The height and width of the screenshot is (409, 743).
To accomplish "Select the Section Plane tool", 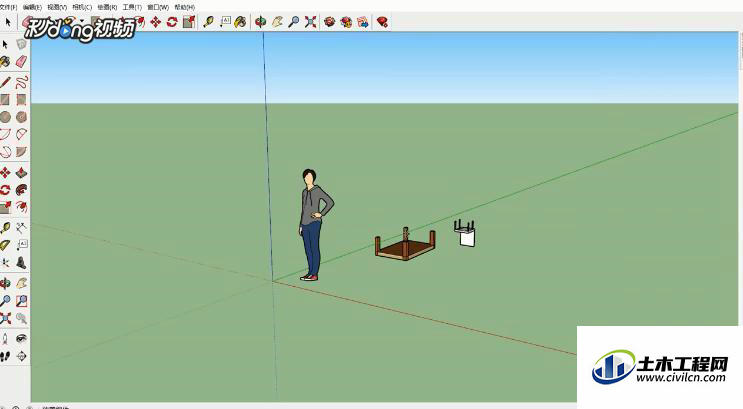I will point(21,356).
